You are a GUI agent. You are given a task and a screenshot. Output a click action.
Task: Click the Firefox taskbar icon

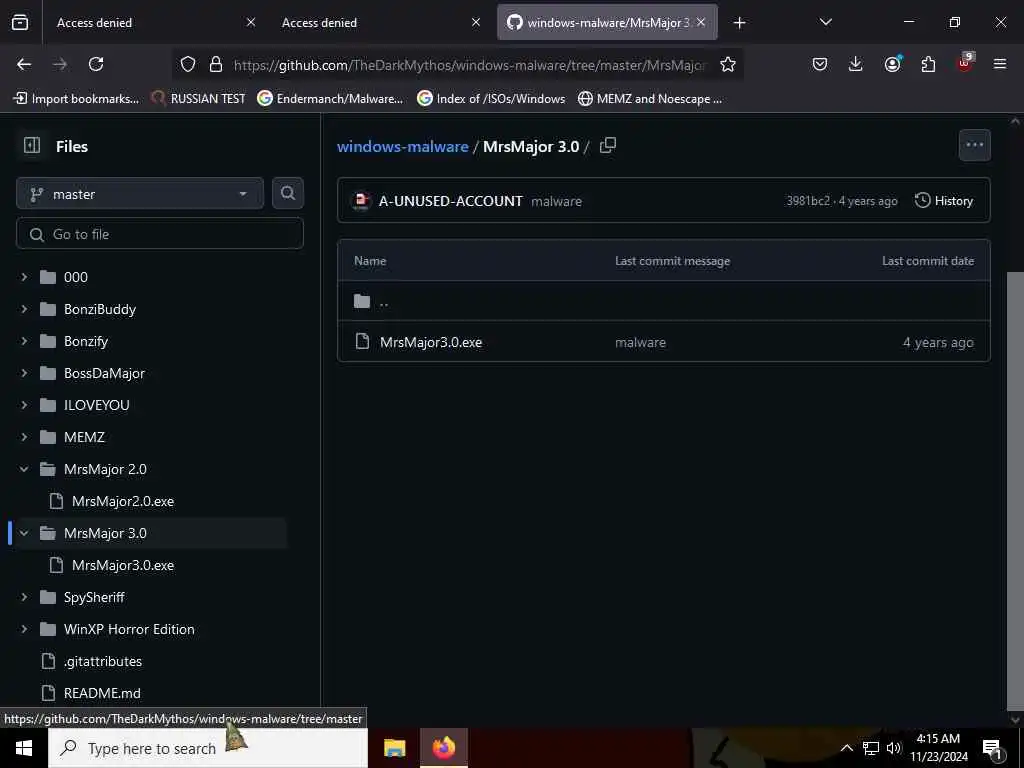[x=443, y=748]
